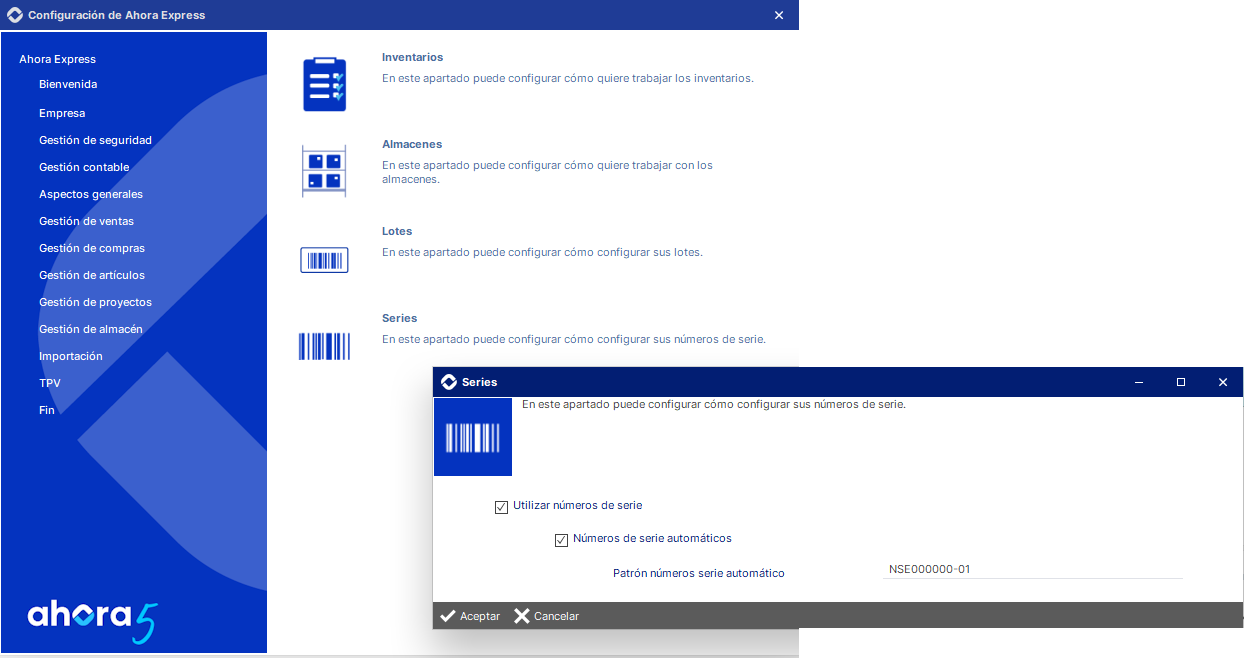Click the Inventarios heading link
The image size is (1244, 658).
412,57
